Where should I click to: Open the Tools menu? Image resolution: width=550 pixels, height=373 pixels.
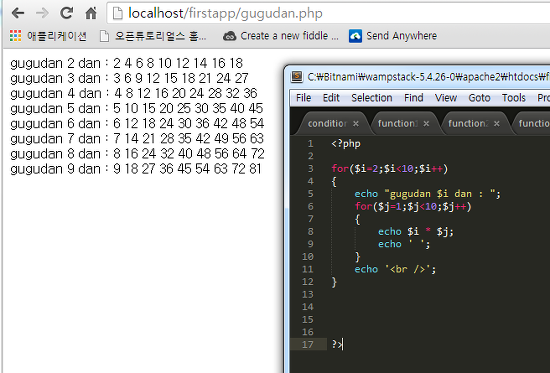click(514, 98)
